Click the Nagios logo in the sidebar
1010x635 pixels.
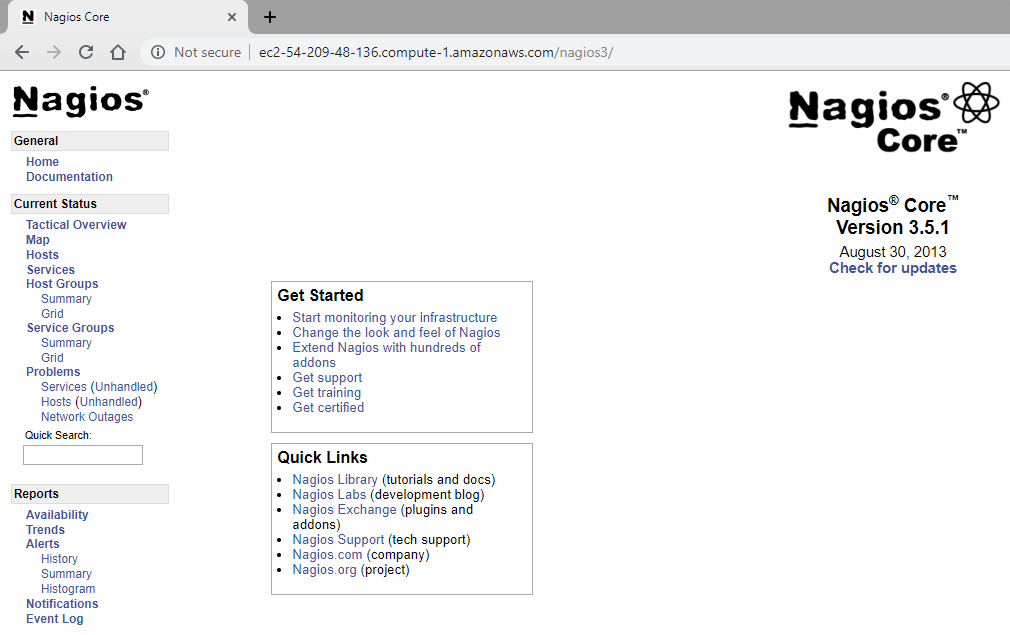(80, 101)
